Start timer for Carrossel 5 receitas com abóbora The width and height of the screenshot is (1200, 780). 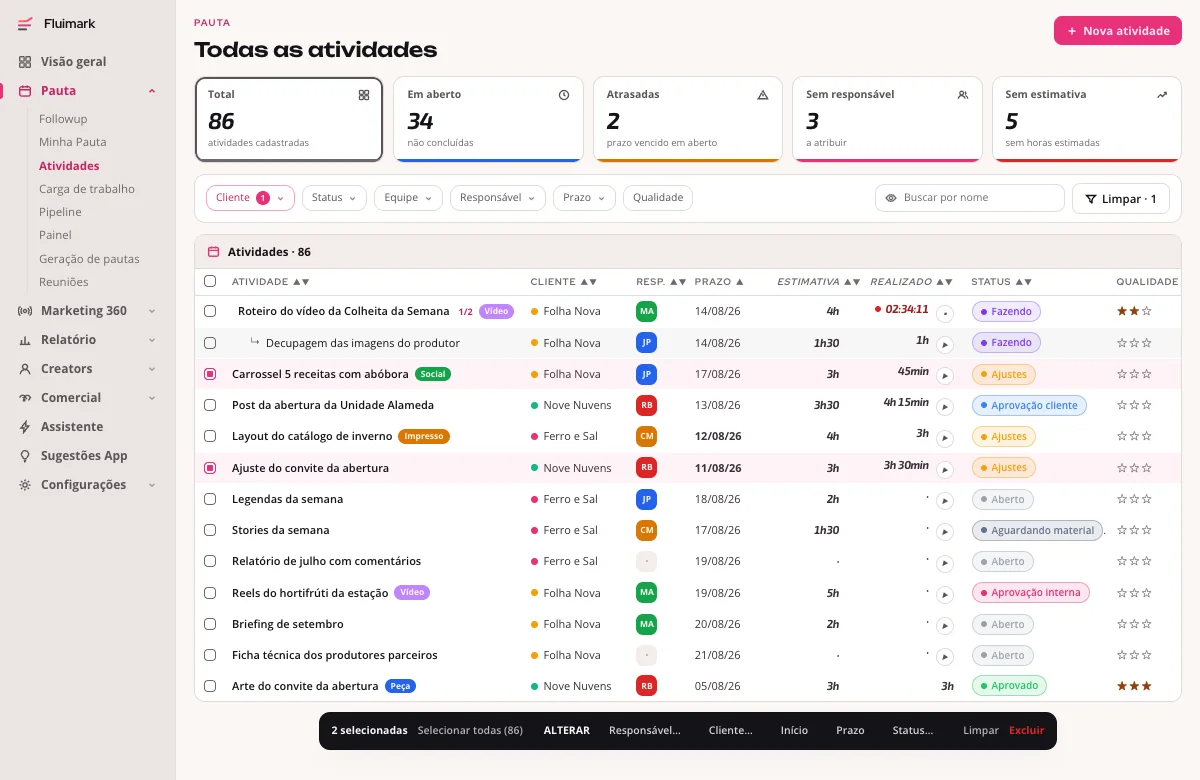pos(945,376)
